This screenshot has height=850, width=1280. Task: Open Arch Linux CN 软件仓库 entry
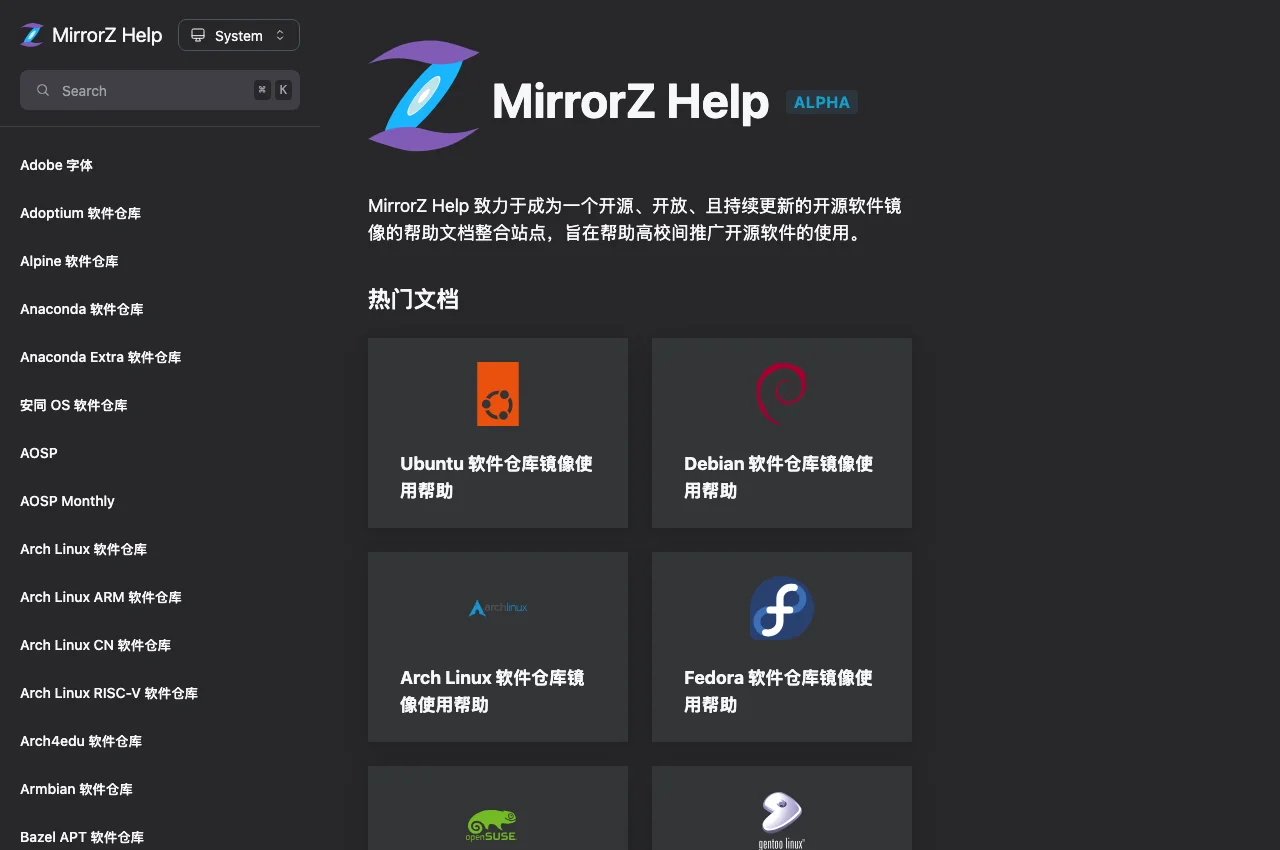click(x=95, y=645)
